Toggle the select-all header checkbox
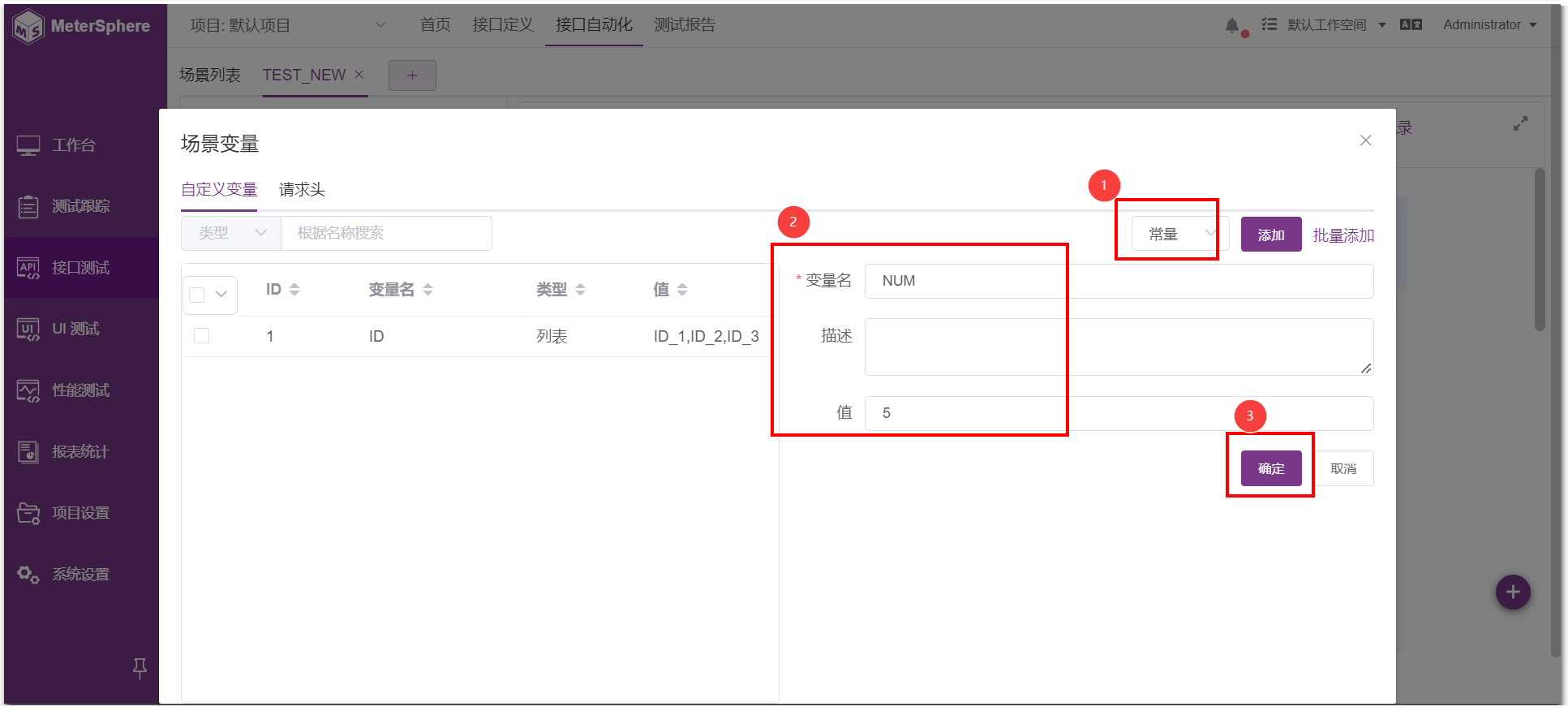Screen dimensions: 1568x711 (197, 295)
